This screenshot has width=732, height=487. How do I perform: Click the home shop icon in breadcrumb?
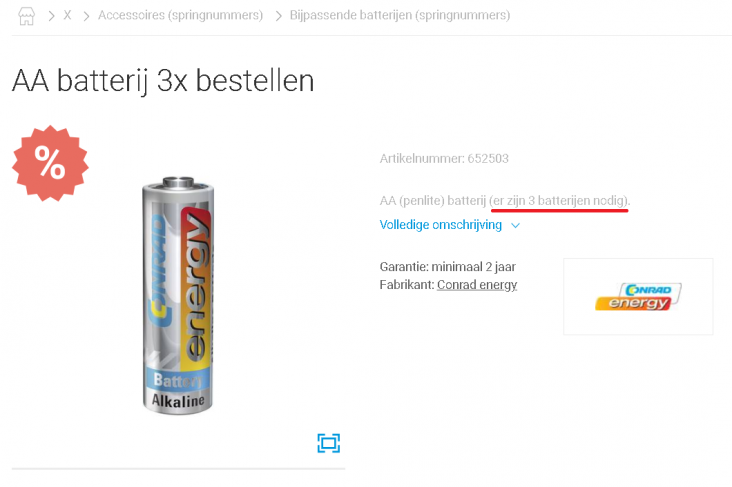(x=27, y=16)
